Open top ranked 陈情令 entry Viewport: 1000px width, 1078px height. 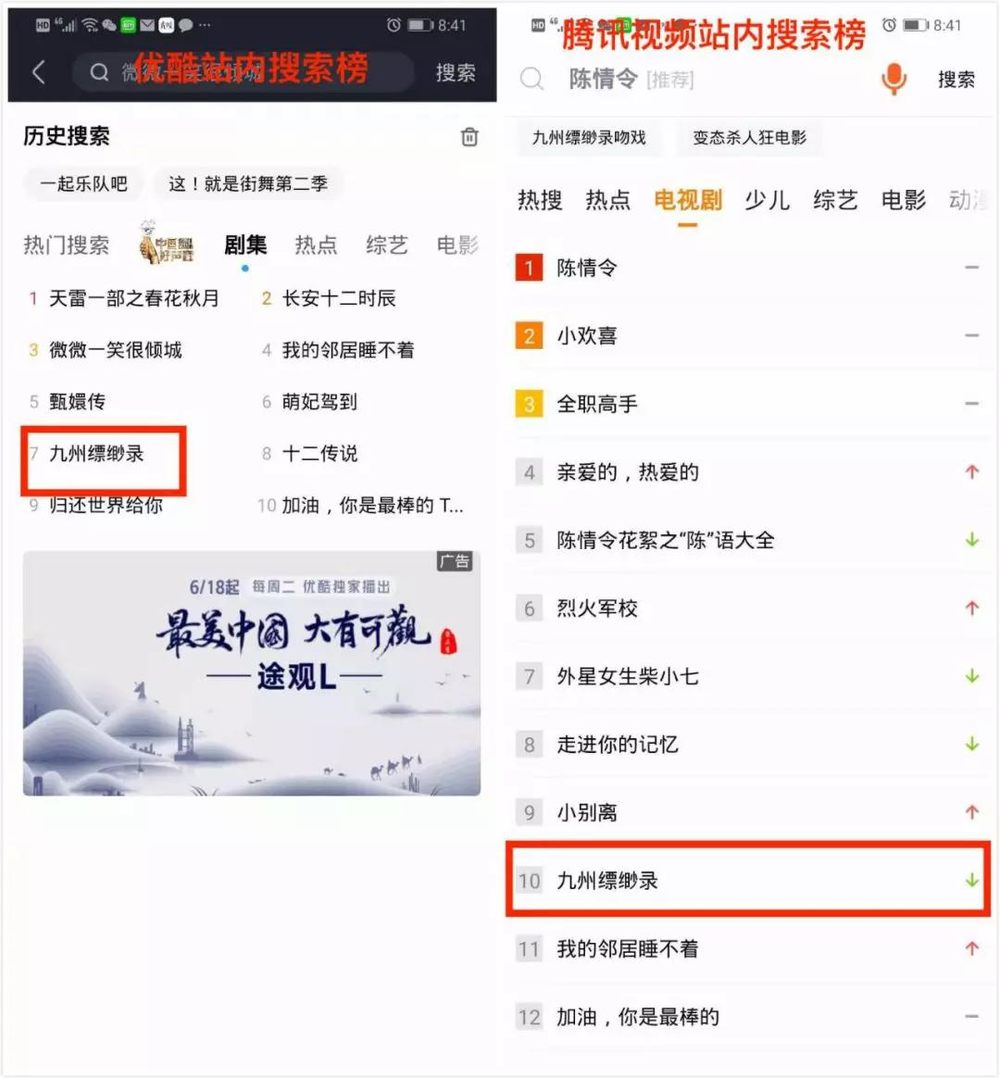(747, 267)
